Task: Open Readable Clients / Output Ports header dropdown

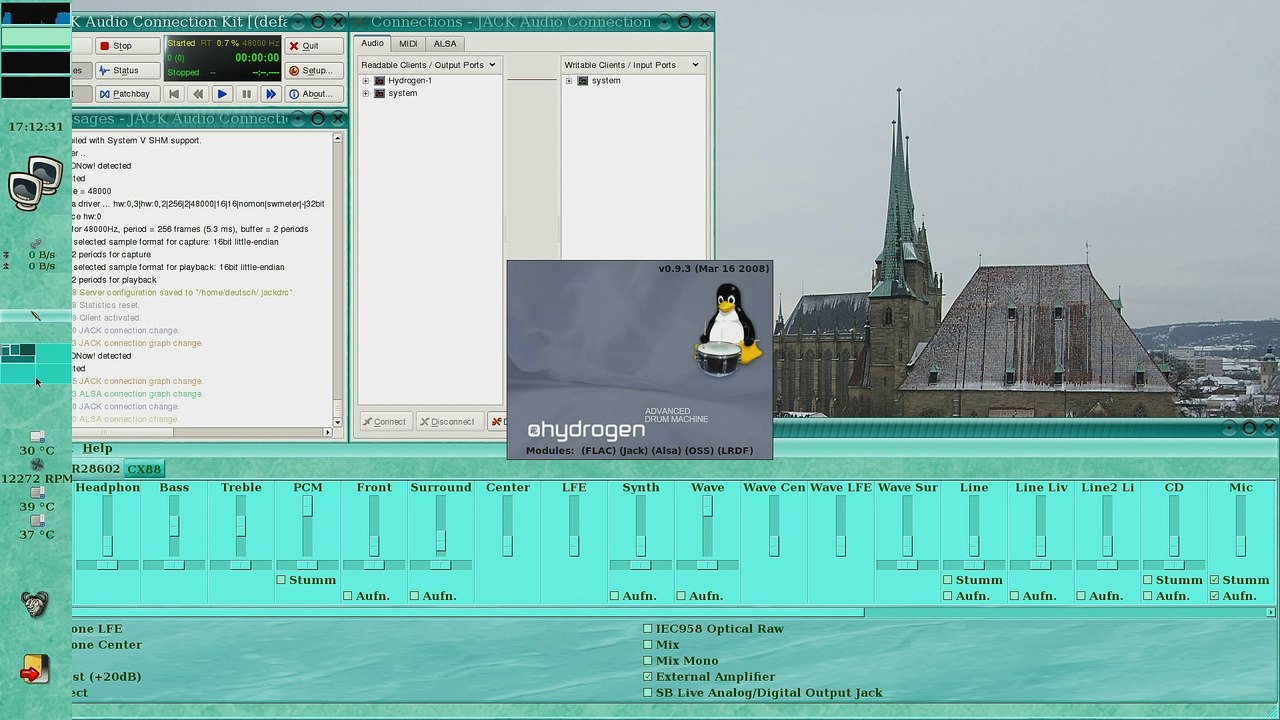Action: pos(429,65)
